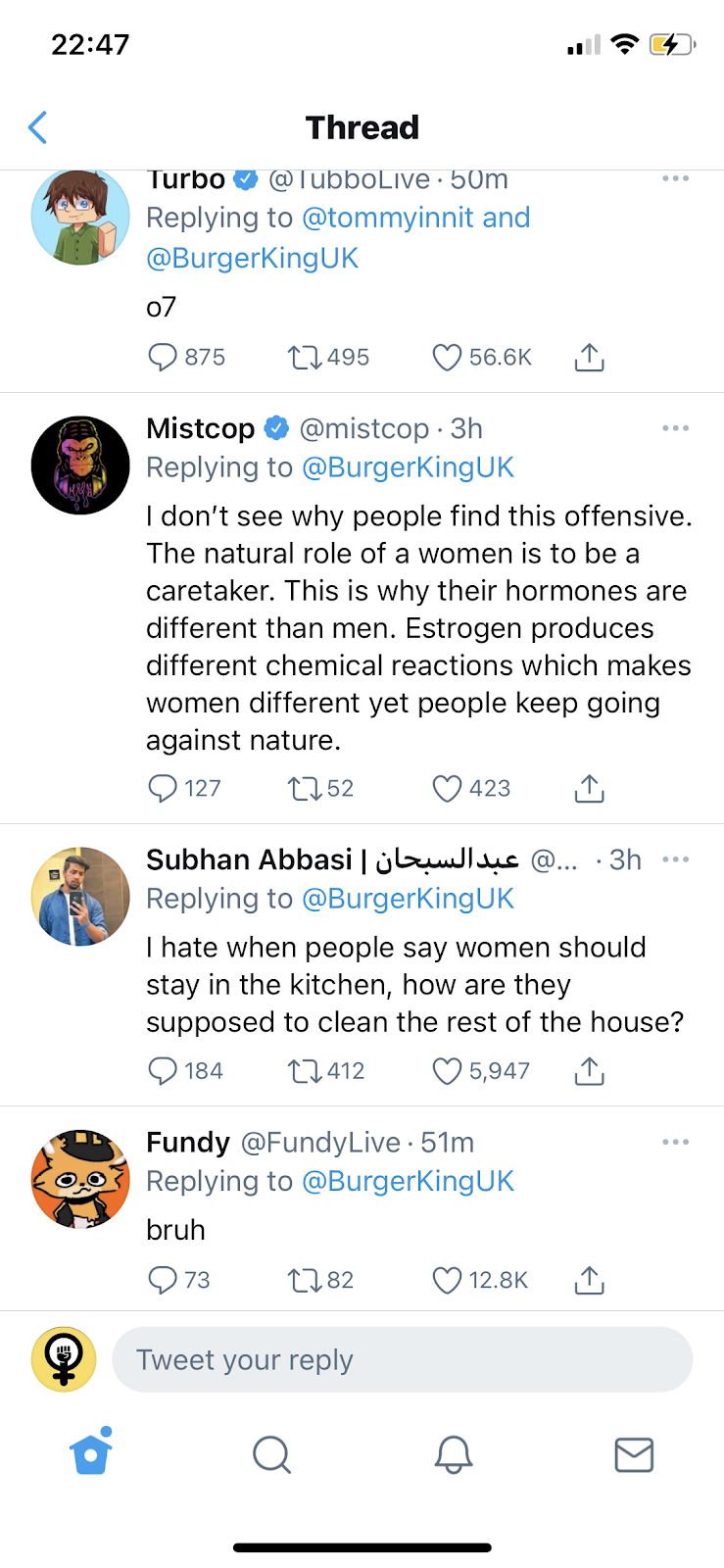Like Fundy's 'bruh' tweet
This screenshot has height=1568, width=724.
[447, 1280]
